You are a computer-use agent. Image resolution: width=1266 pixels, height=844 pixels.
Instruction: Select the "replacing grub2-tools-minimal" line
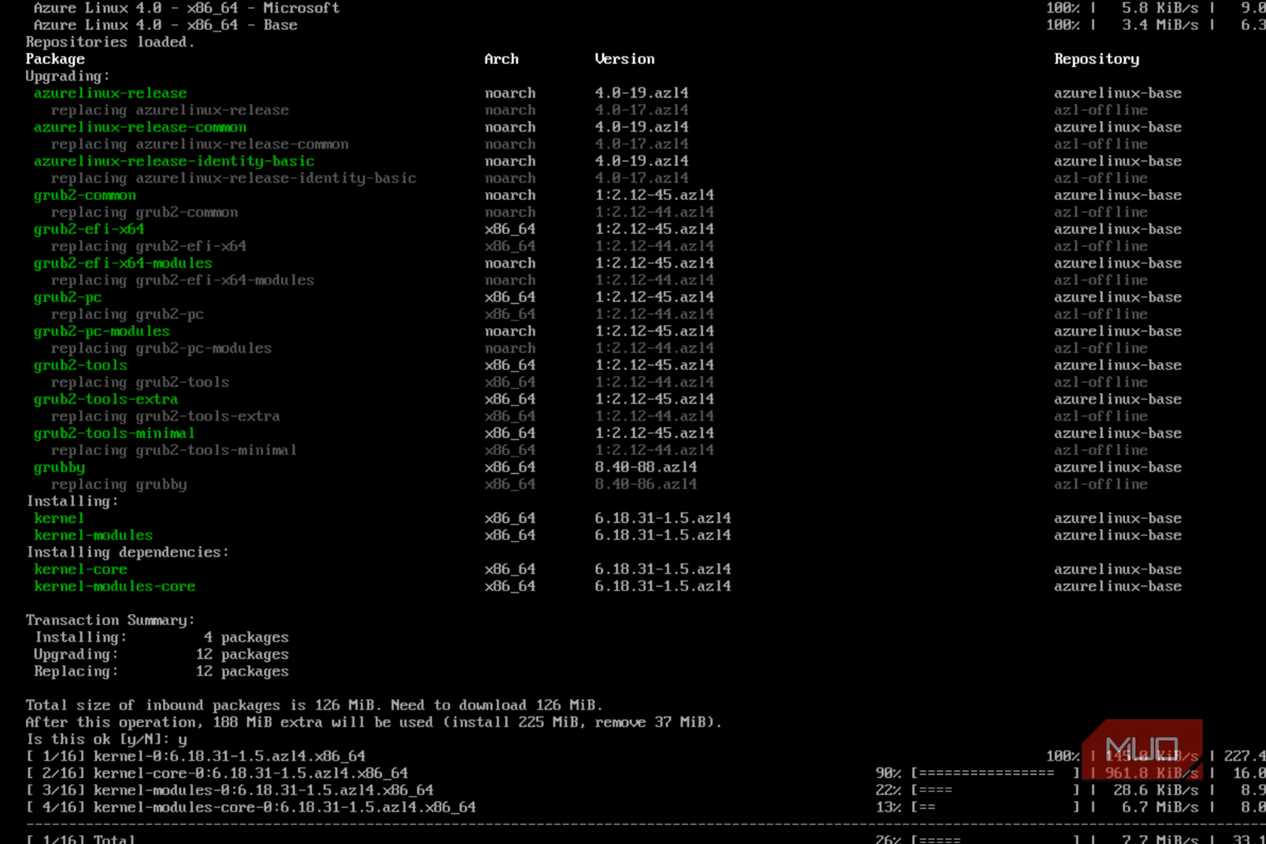pos(174,450)
